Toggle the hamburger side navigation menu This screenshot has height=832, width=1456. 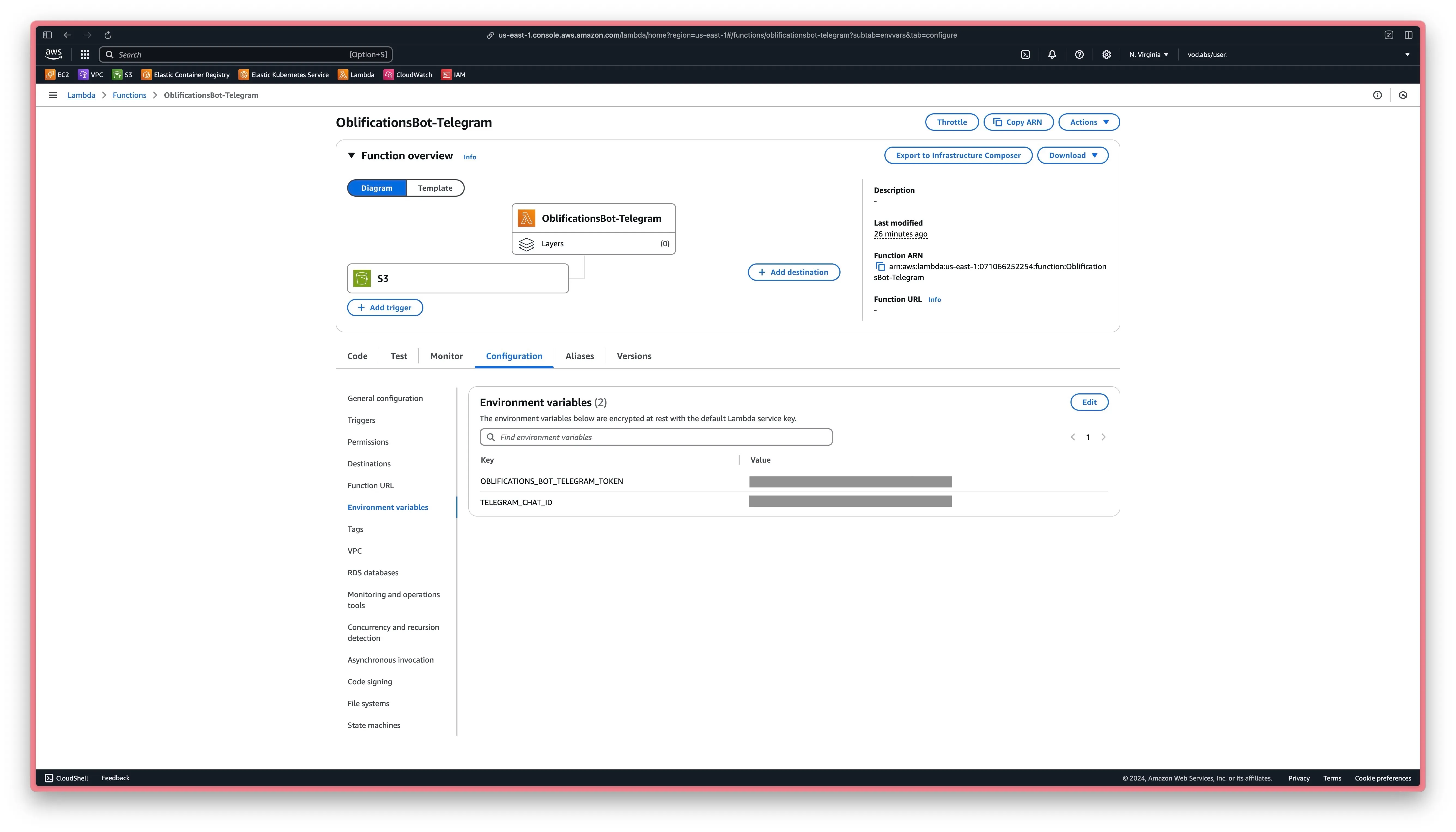pyautogui.click(x=53, y=95)
